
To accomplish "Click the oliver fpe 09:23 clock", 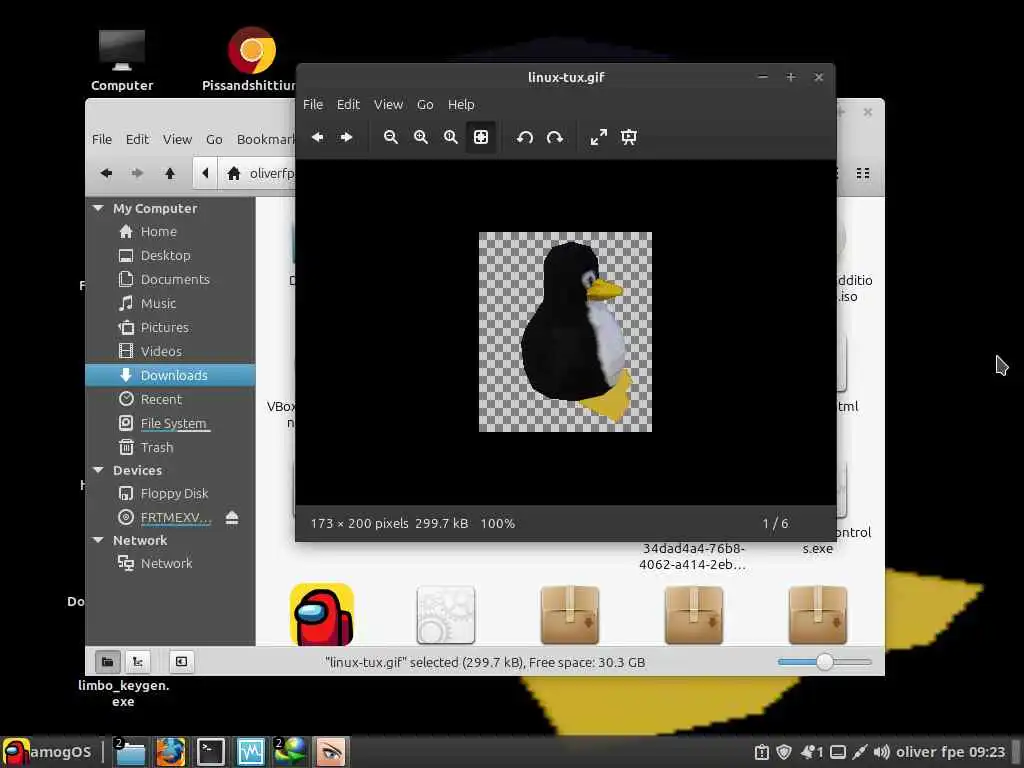I will [950, 752].
